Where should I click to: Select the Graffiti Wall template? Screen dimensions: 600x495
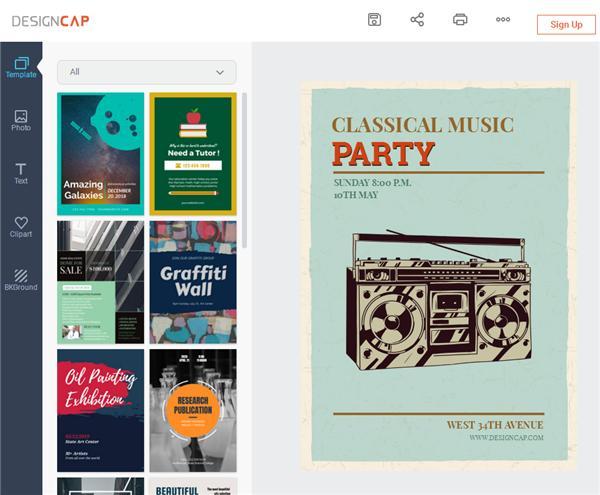pyautogui.click(x=193, y=282)
